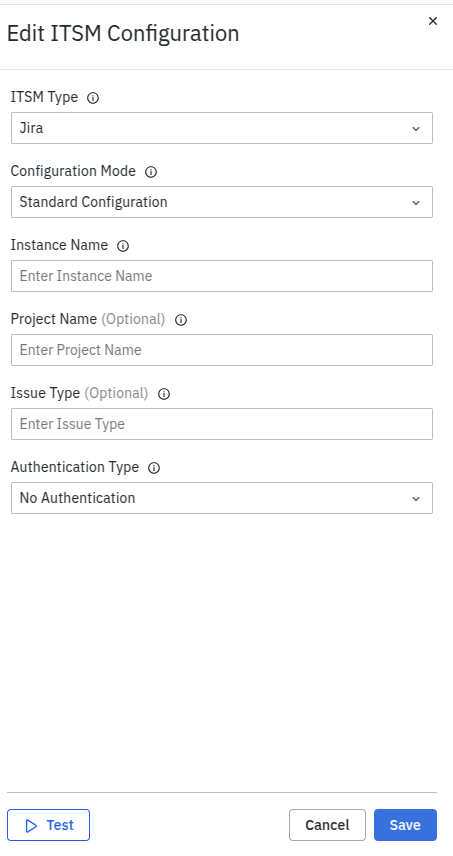Open the No Authentication dropdown

click(x=222, y=498)
